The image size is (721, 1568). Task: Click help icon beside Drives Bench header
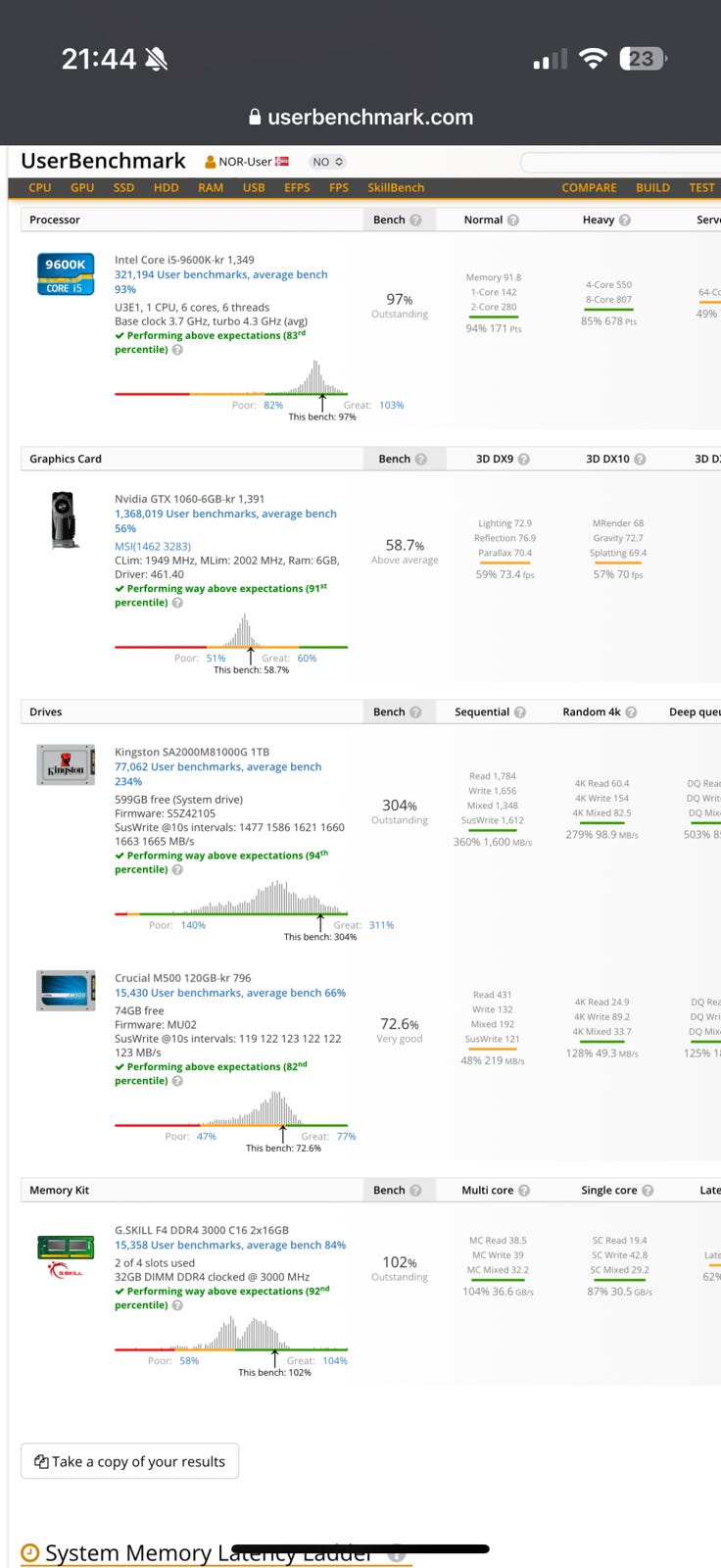click(415, 711)
